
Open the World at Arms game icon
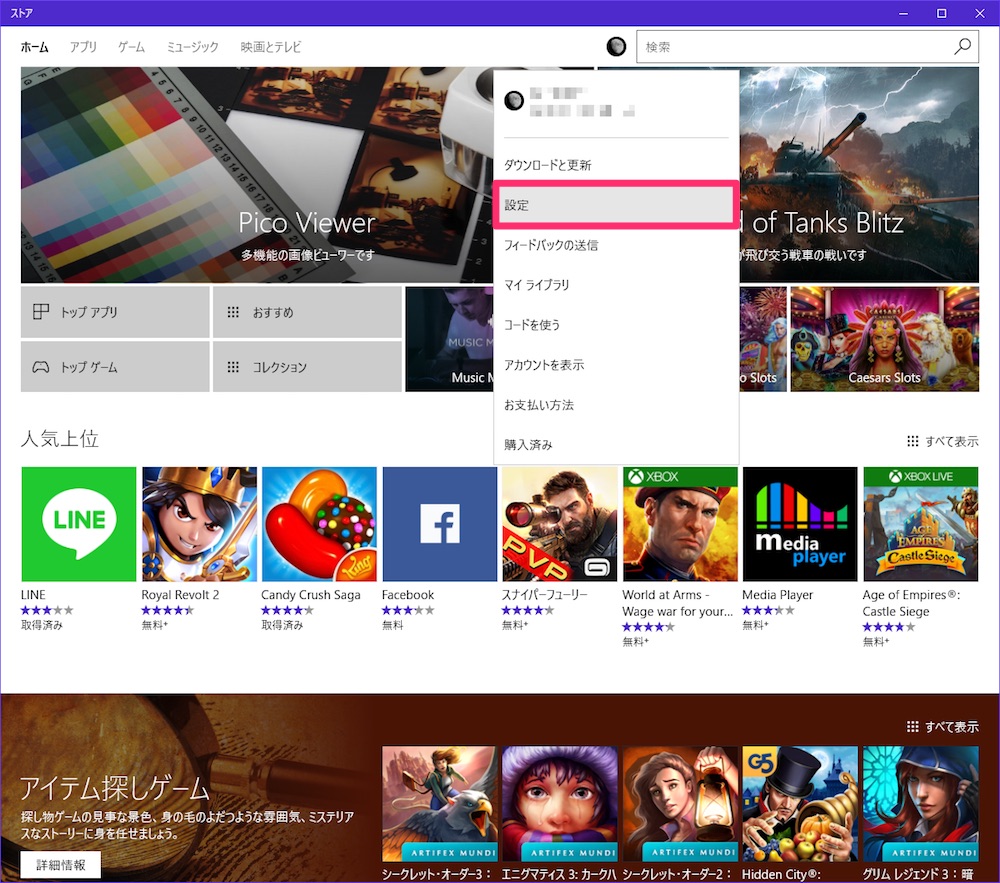pos(680,524)
